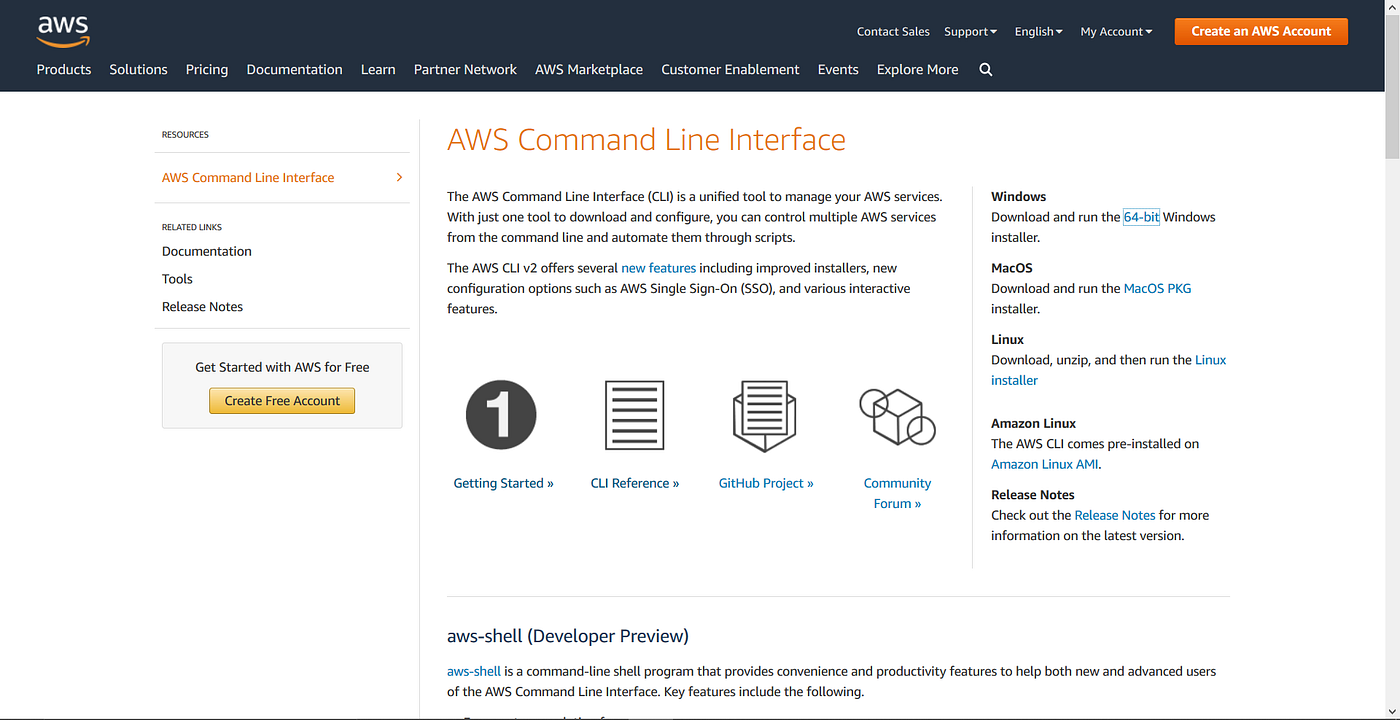1400x720 pixels.
Task: Click the GitHub Project icon
Action: [x=765, y=415]
